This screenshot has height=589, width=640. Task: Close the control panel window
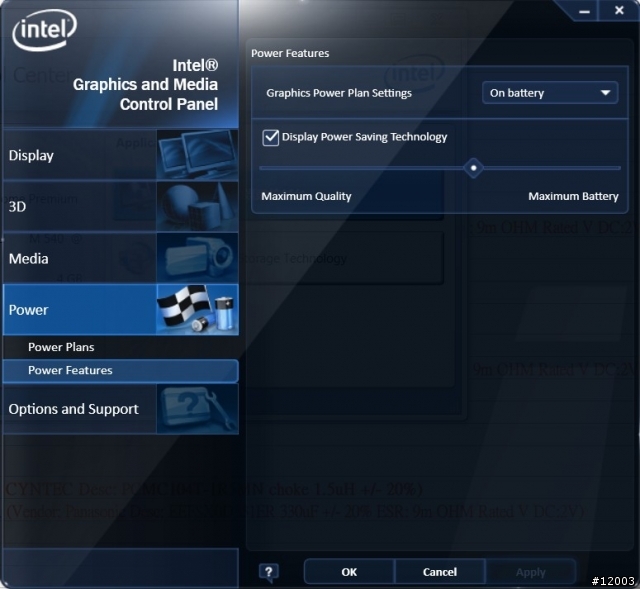619,11
